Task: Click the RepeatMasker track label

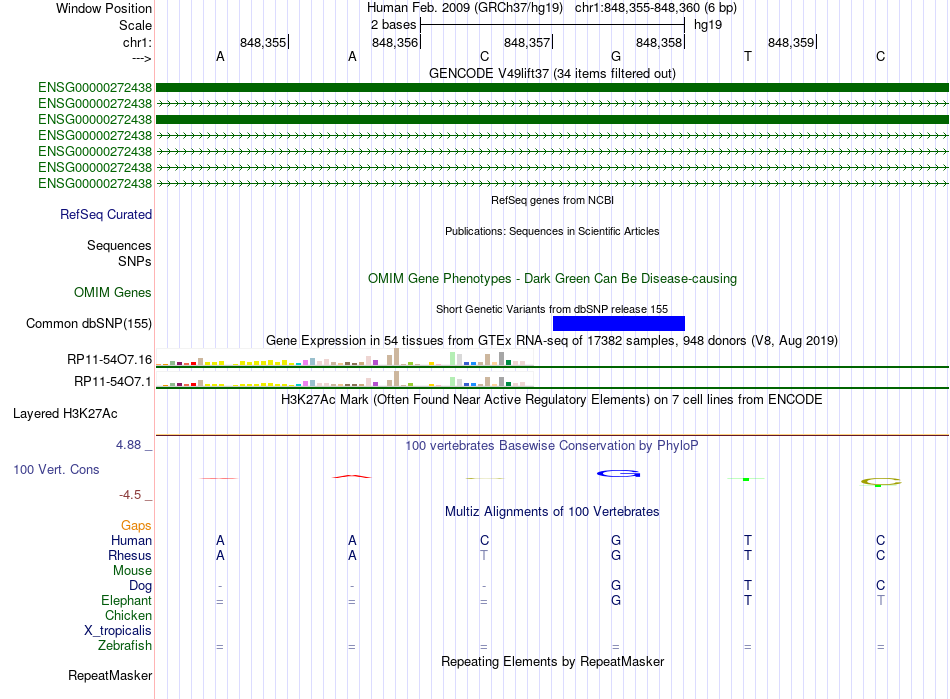Action: [x=110, y=675]
